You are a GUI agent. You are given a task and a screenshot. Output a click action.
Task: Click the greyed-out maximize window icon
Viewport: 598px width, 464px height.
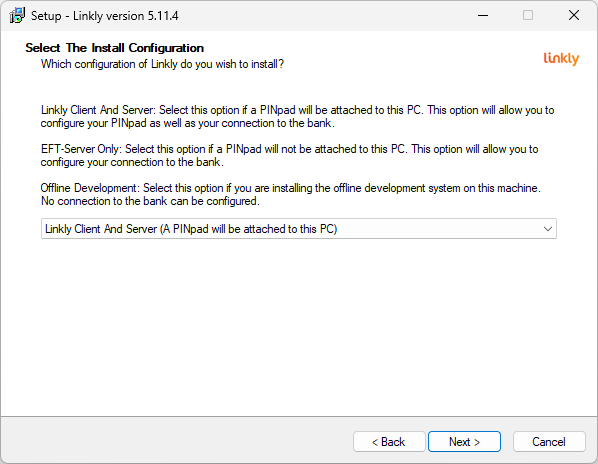(x=528, y=16)
